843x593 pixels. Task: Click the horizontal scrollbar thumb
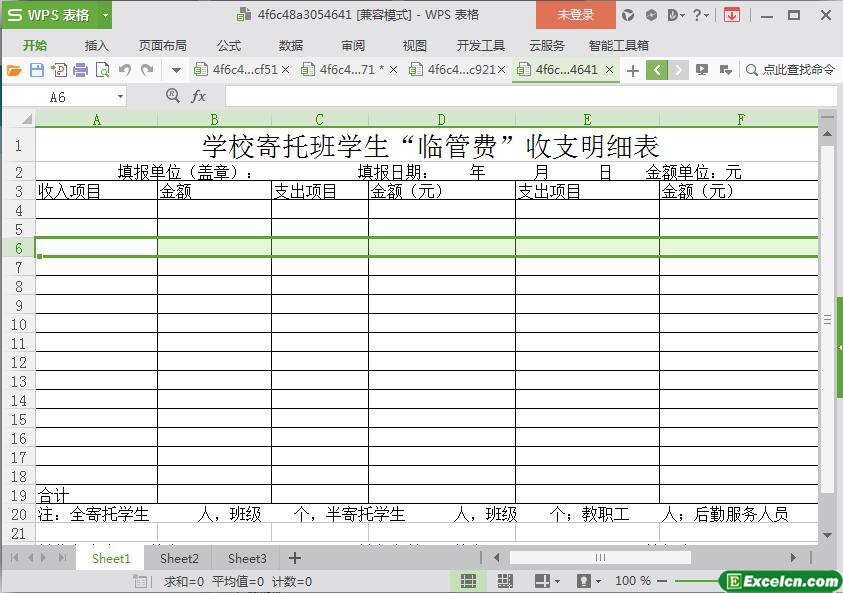pyautogui.click(x=600, y=558)
